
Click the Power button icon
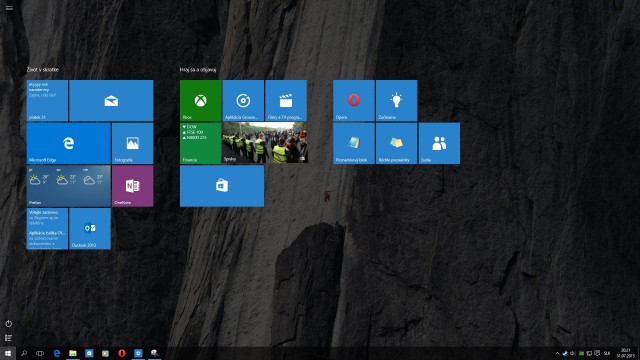pos(9,324)
